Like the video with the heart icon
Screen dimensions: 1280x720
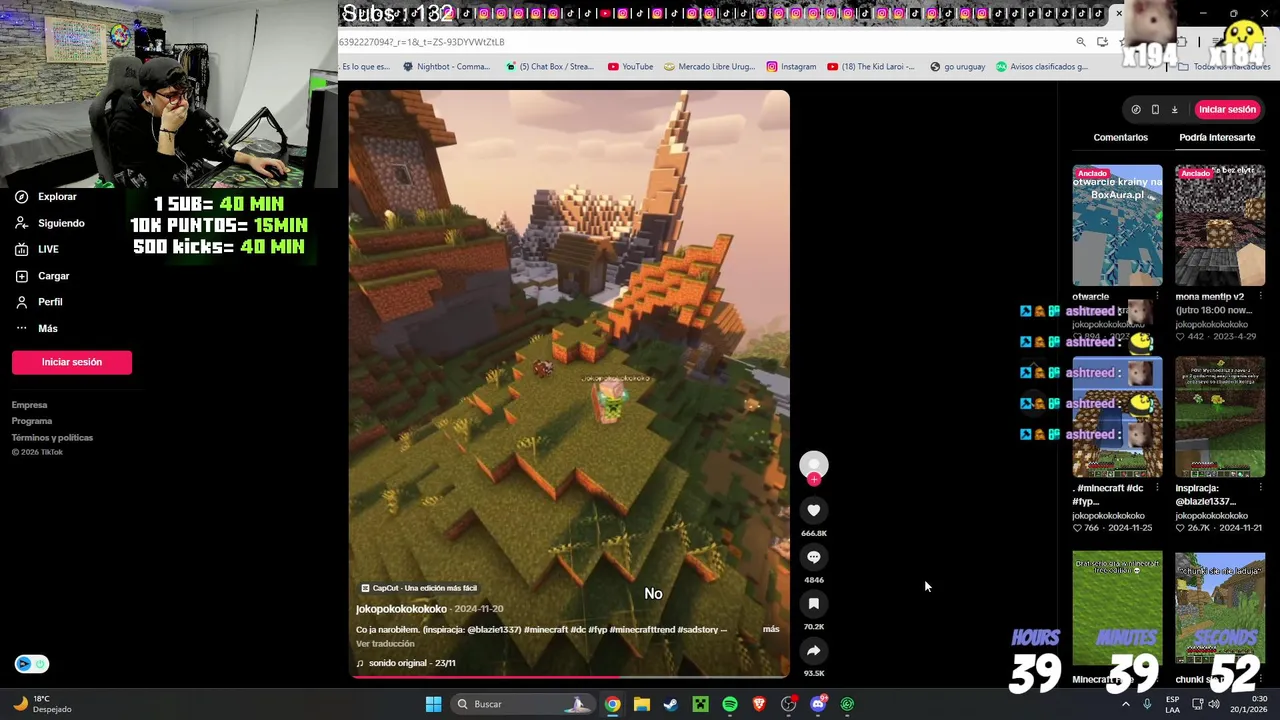(814, 510)
